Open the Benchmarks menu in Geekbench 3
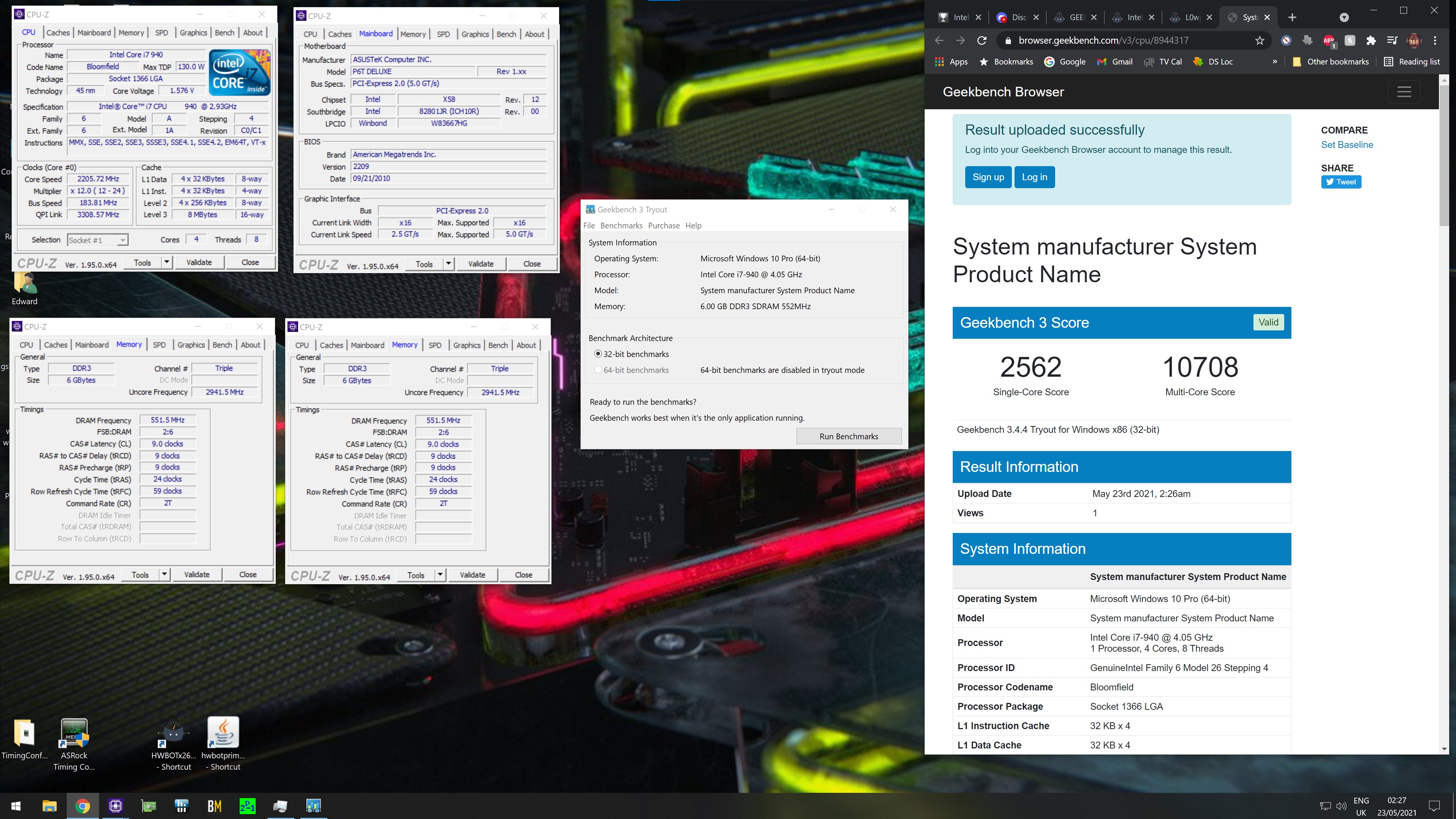 (621, 226)
